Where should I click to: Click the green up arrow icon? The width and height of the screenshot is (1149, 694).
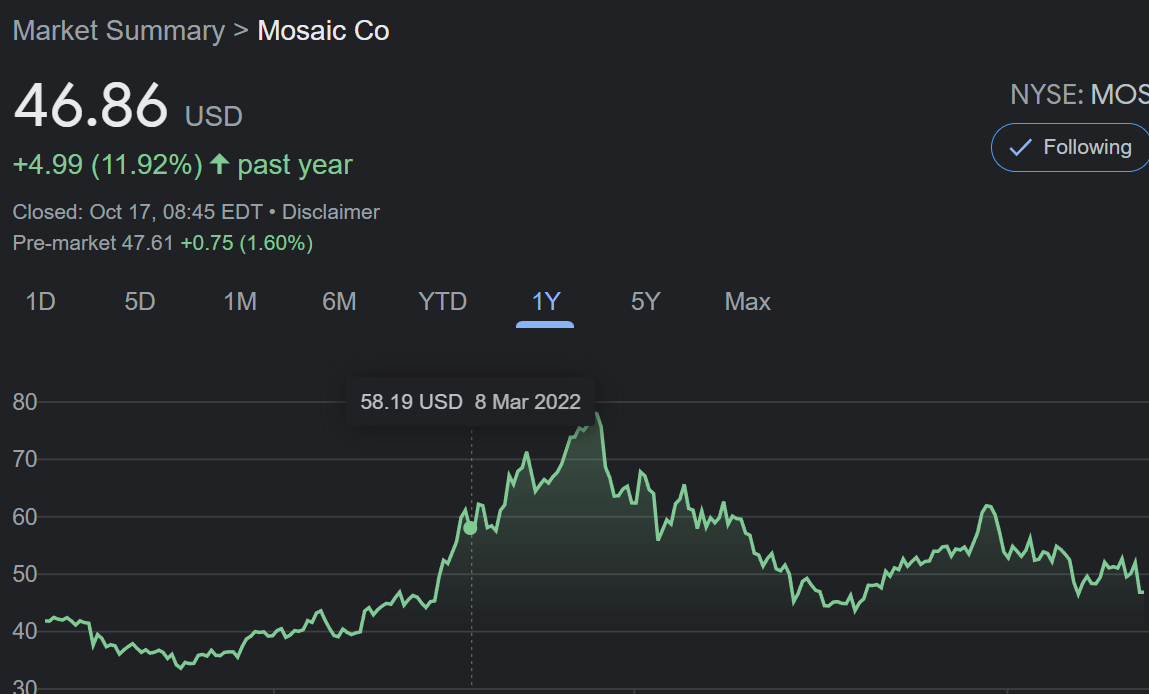[219, 163]
